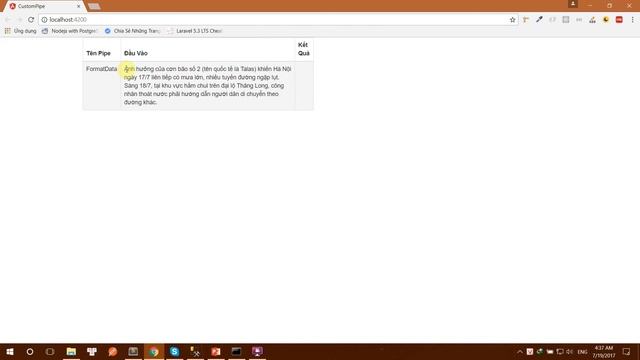The width and height of the screenshot is (640, 360).
Task: Switch the ENG input language indicator
Action: (x=582, y=352)
